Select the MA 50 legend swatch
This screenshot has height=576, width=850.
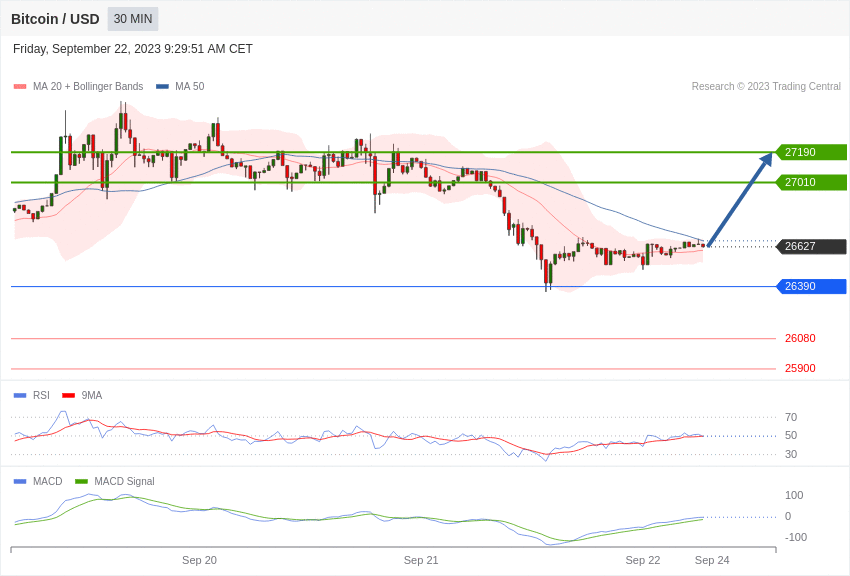click(x=162, y=86)
